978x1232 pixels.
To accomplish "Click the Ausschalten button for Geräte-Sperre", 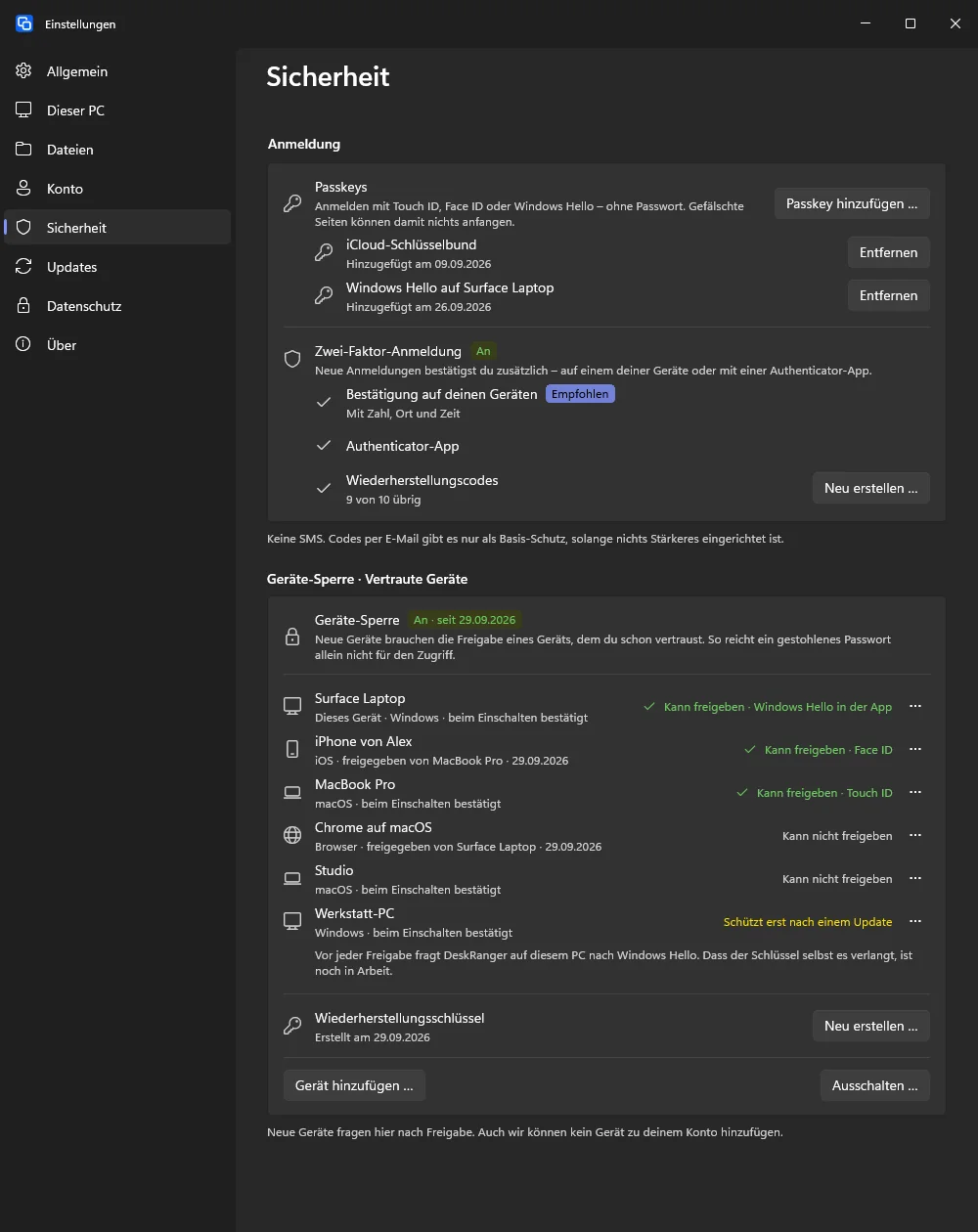I will [875, 1085].
